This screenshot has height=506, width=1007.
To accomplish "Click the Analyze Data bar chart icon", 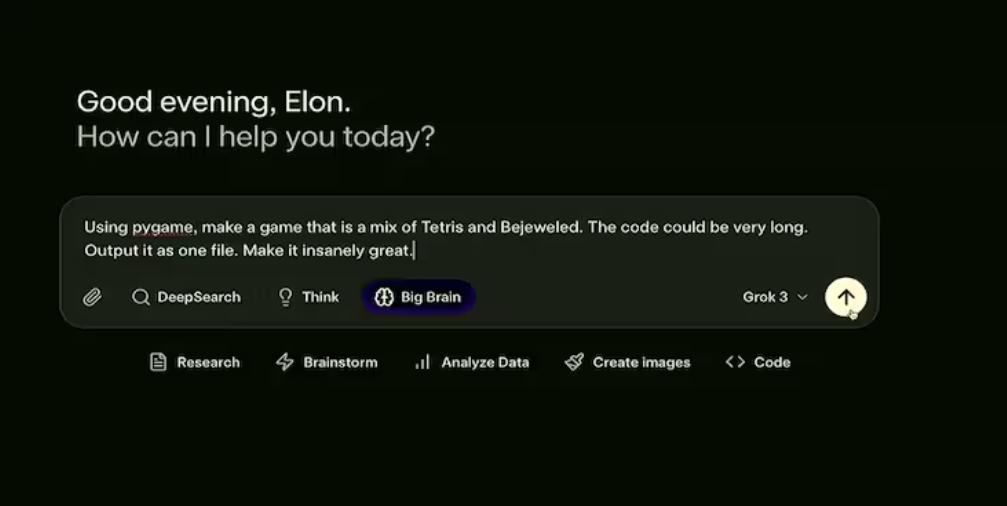I will [422, 362].
